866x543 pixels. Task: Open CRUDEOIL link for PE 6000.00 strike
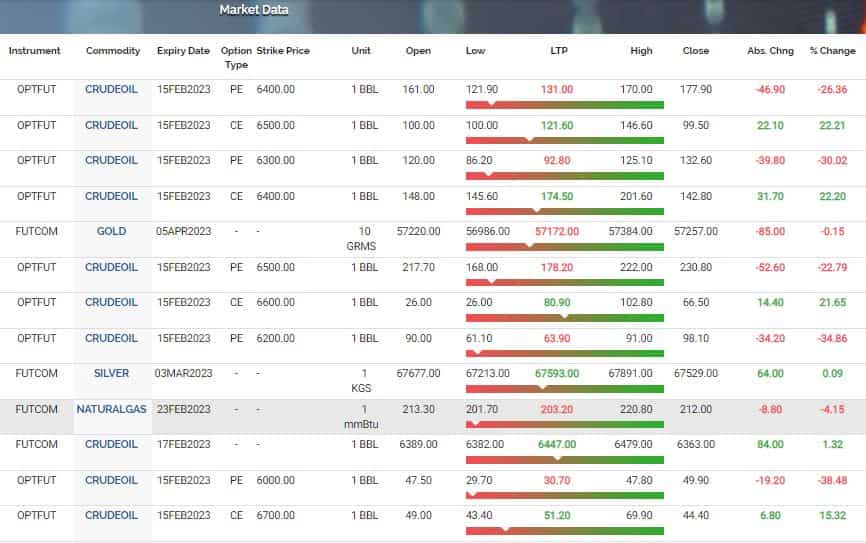pos(111,480)
